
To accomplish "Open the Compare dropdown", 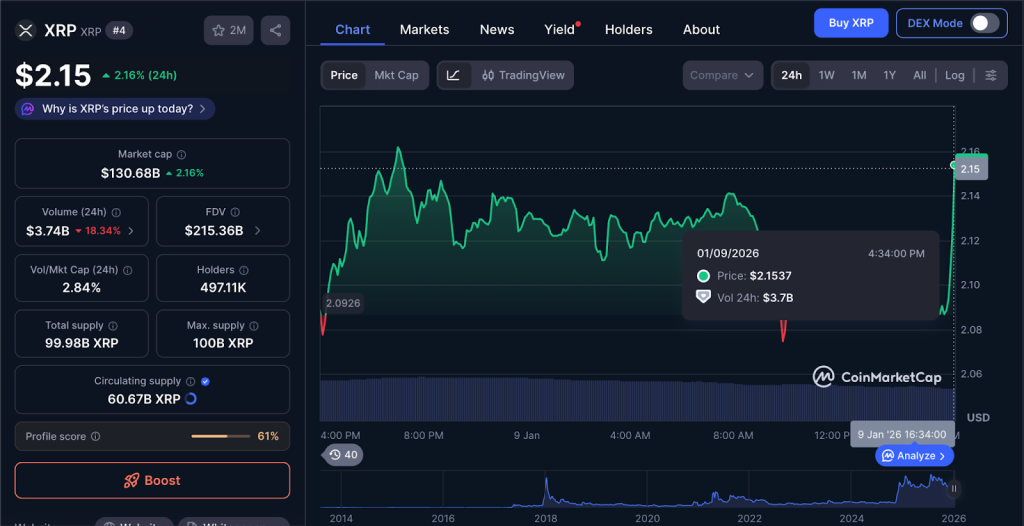I will (721, 75).
